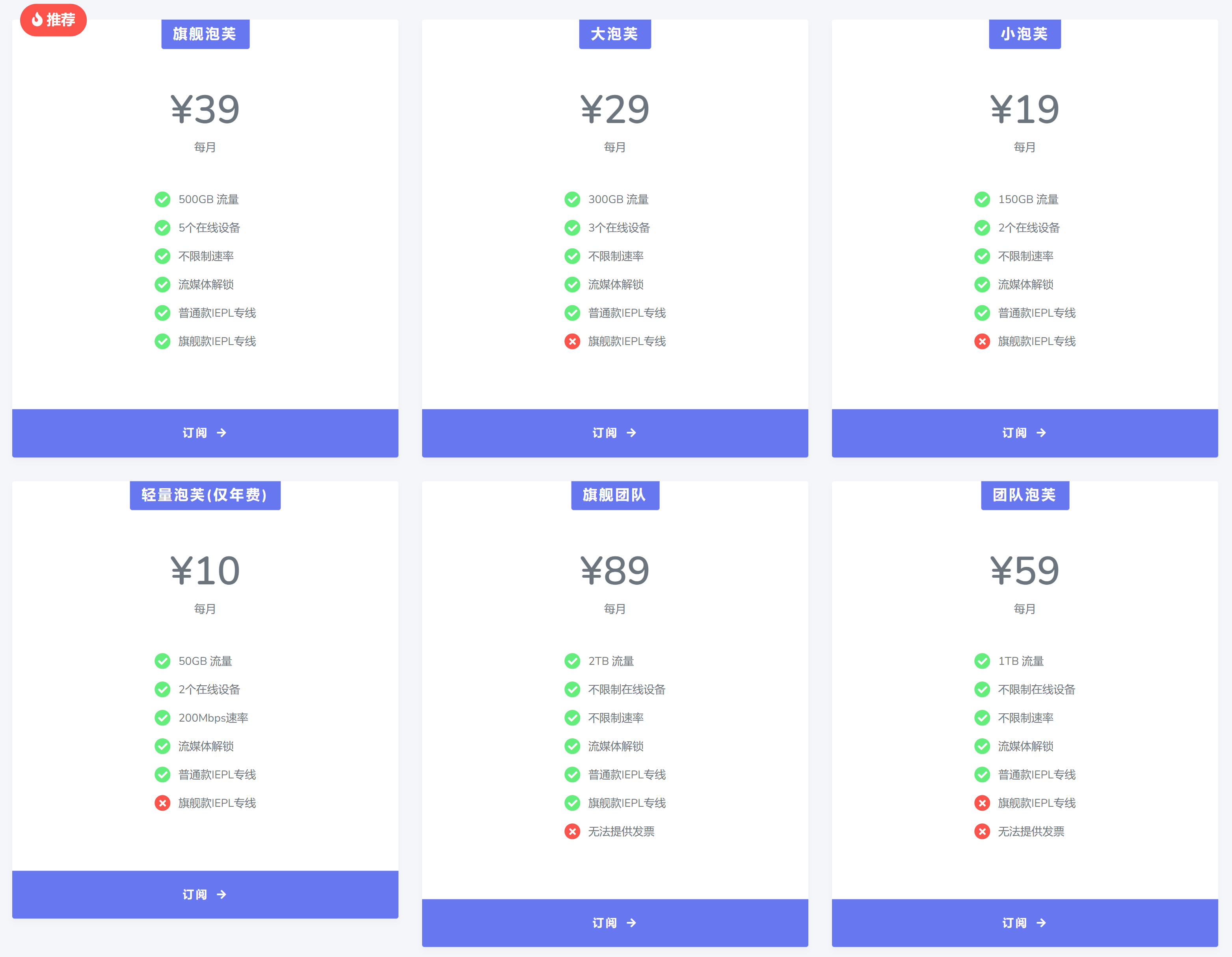1232x957 pixels.
Task: Click red cross beside 小泡芙 旗舰款IEPL专线
Action: click(982, 341)
